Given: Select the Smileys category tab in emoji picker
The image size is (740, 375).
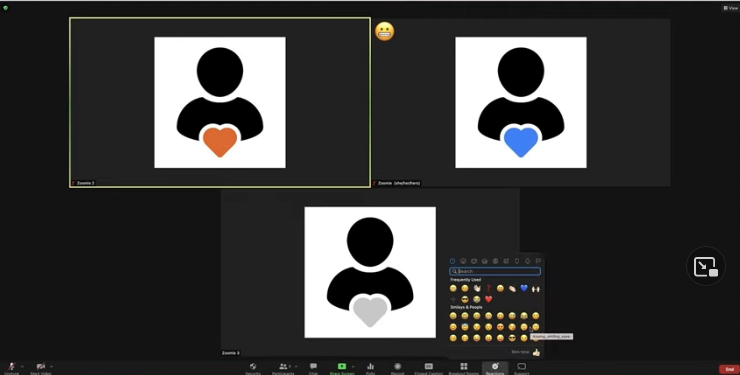Looking at the screenshot, I should tap(463, 261).
